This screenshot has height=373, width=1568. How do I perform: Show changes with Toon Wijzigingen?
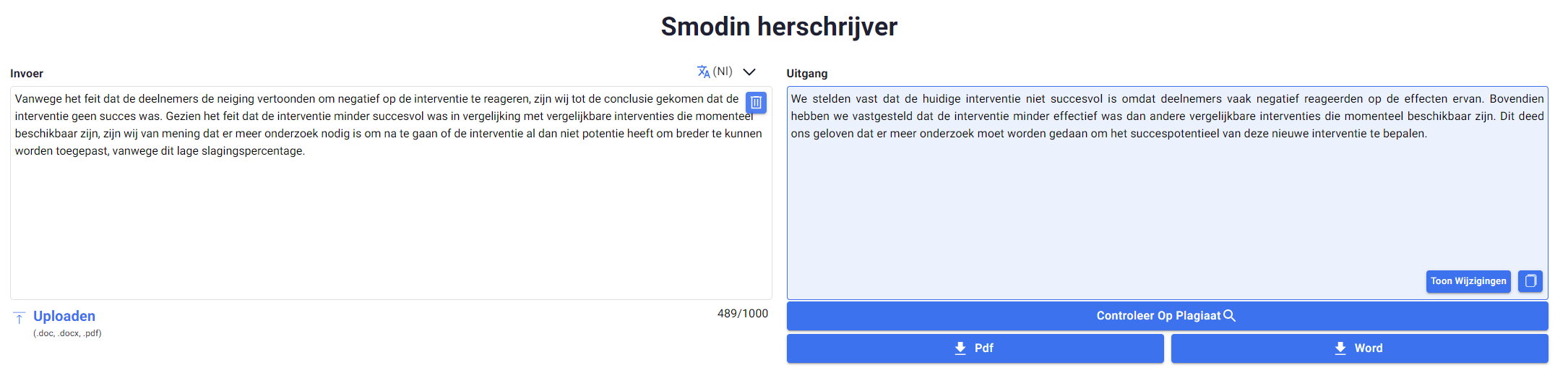pyautogui.click(x=1468, y=281)
